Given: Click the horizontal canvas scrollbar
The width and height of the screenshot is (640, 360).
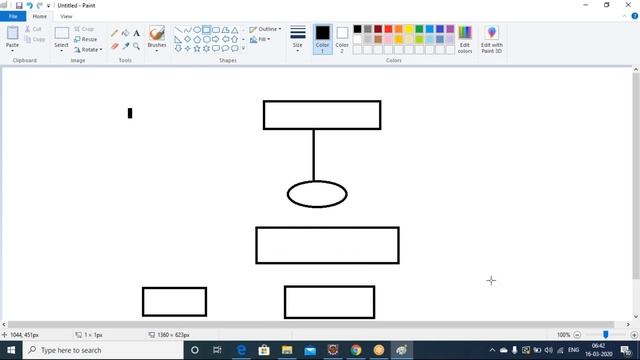Looking at the screenshot, I should point(310,324).
